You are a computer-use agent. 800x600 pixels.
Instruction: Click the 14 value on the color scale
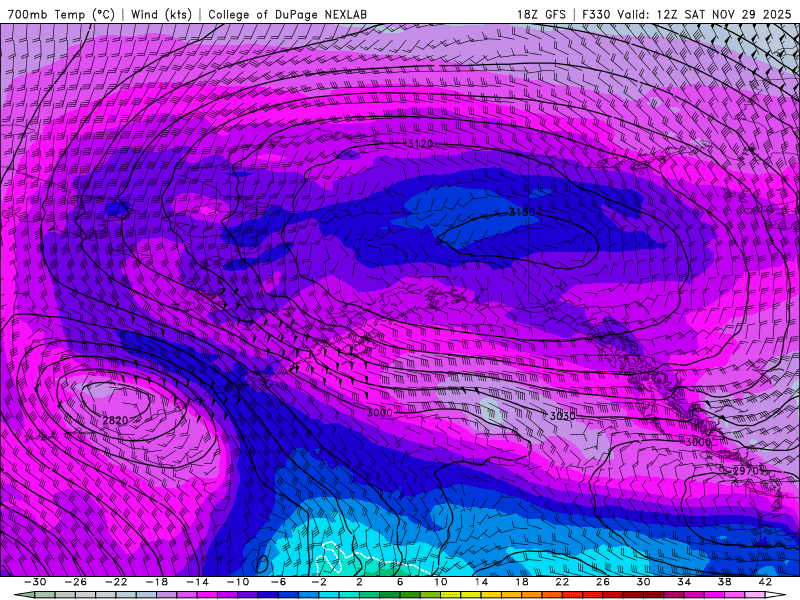[x=481, y=582]
